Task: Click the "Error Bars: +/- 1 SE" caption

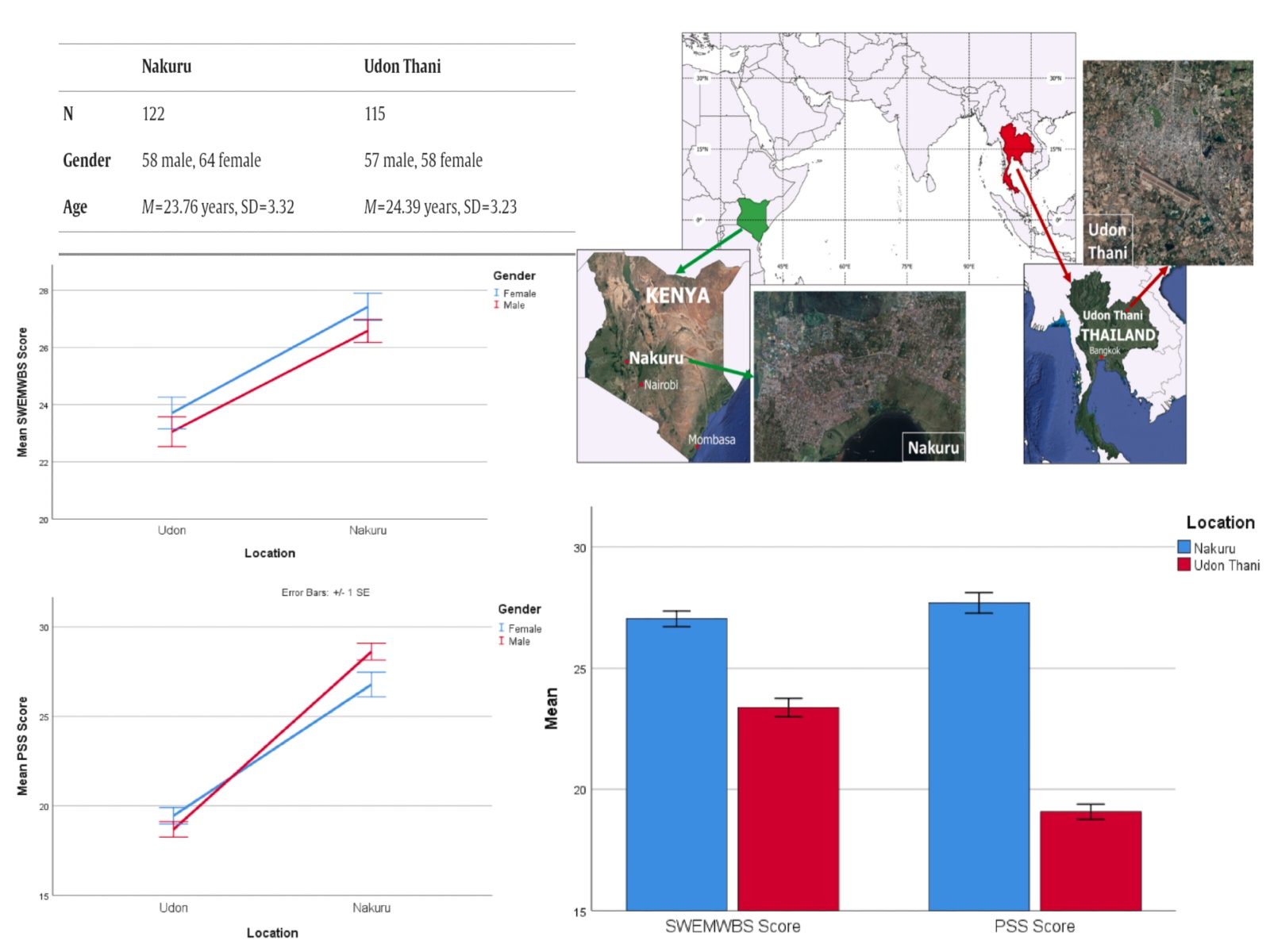Action: point(325,593)
